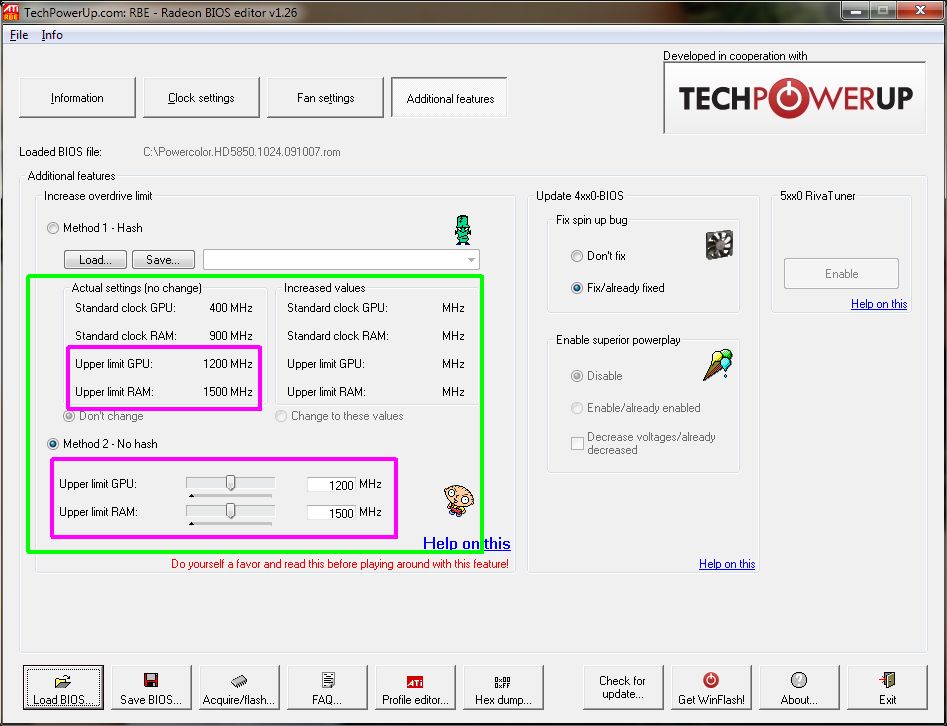Click the Get WinFlash! button
Image resolution: width=947 pixels, height=726 pixels.
[711, 687]
